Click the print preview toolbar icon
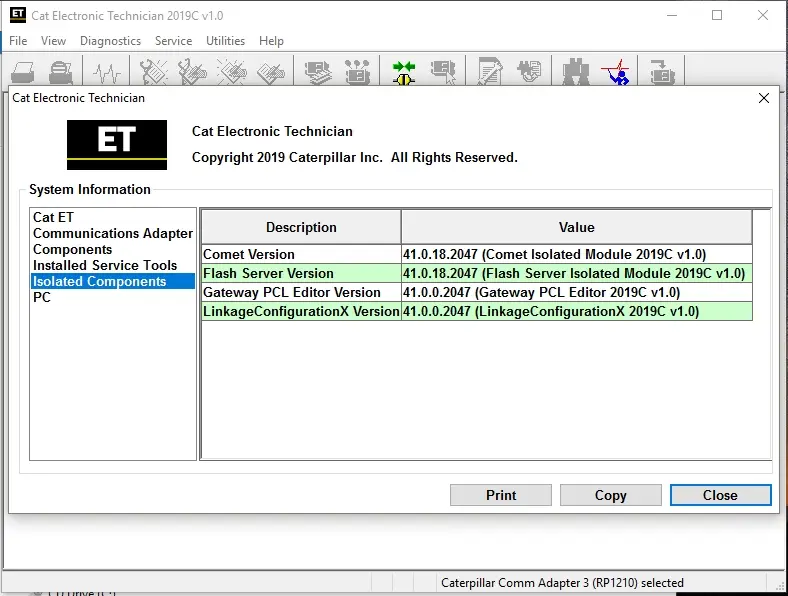Screen dimensions: 788x596 coord(61,72)
